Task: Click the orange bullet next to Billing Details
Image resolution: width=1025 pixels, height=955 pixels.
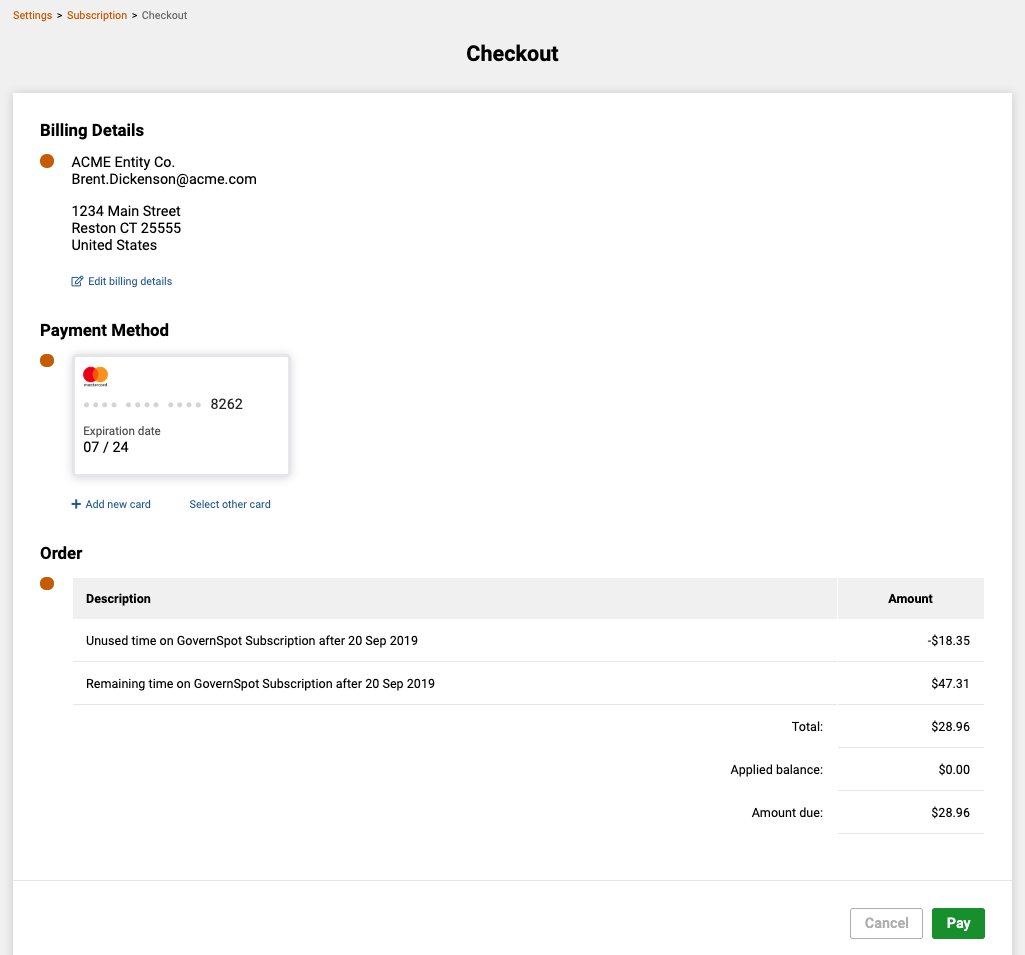Action: [47, 161]
